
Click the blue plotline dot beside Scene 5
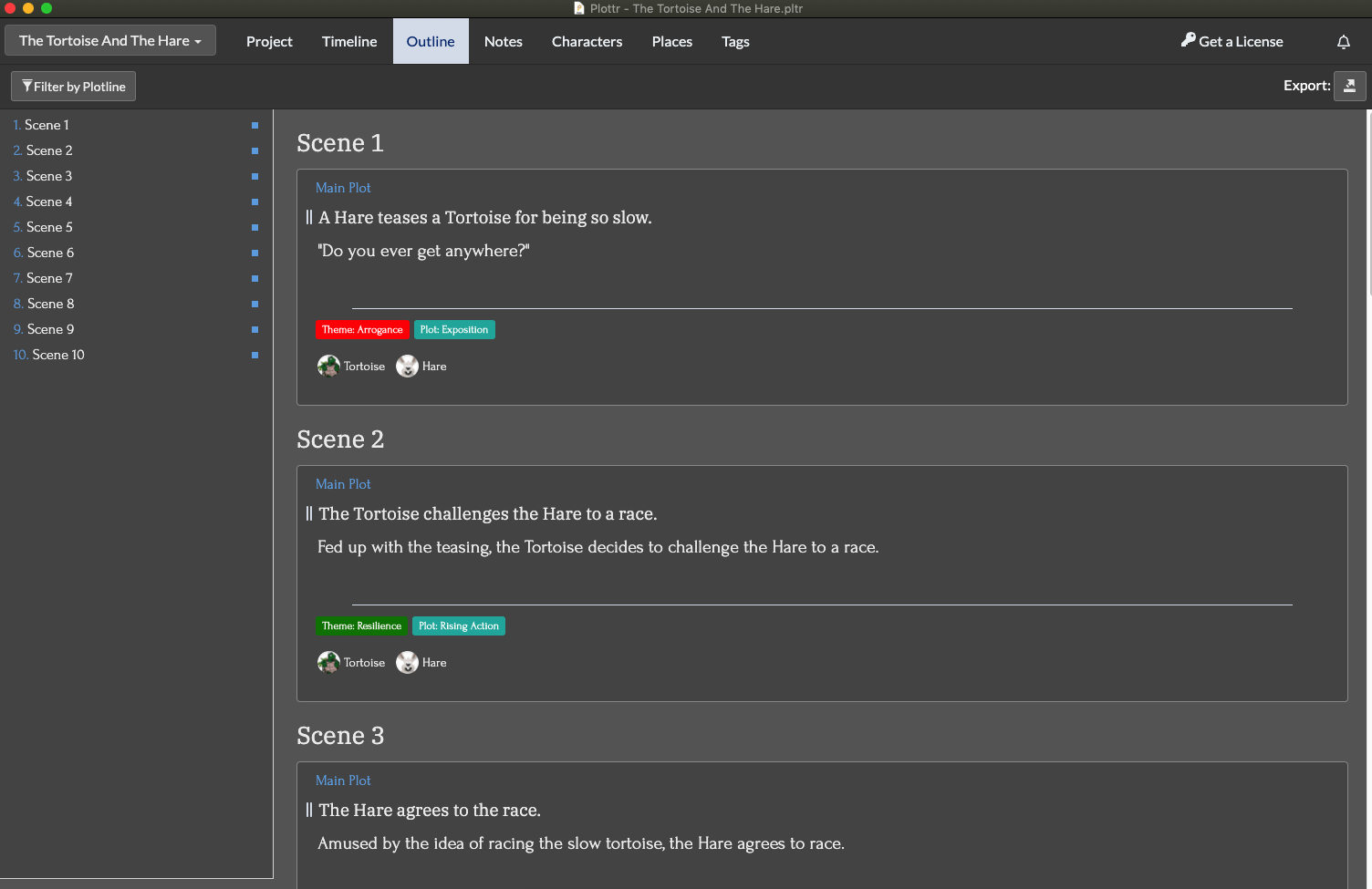(255, 227)
